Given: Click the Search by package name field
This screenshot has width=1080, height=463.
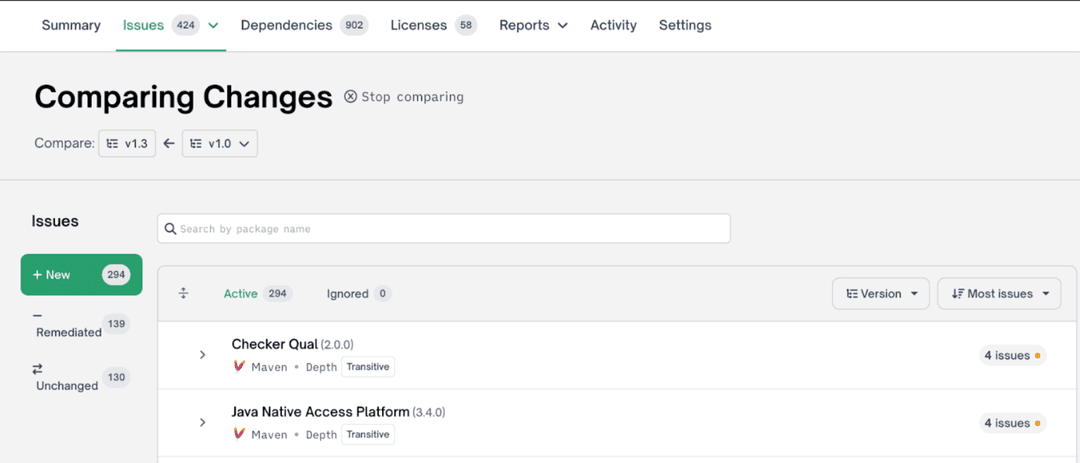Looking at the screenshot, I should click(x=450, y=229).
